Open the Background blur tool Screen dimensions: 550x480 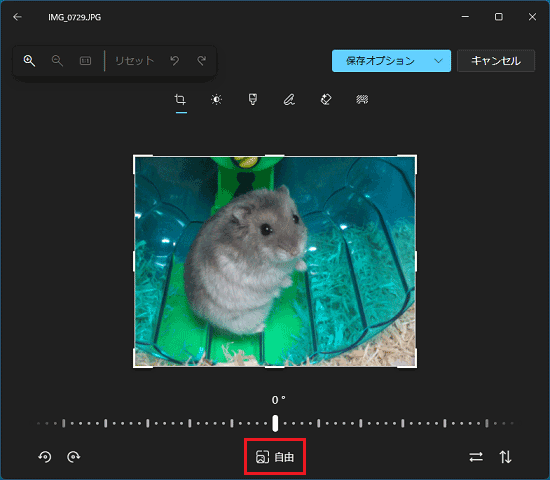pos(362,100)
